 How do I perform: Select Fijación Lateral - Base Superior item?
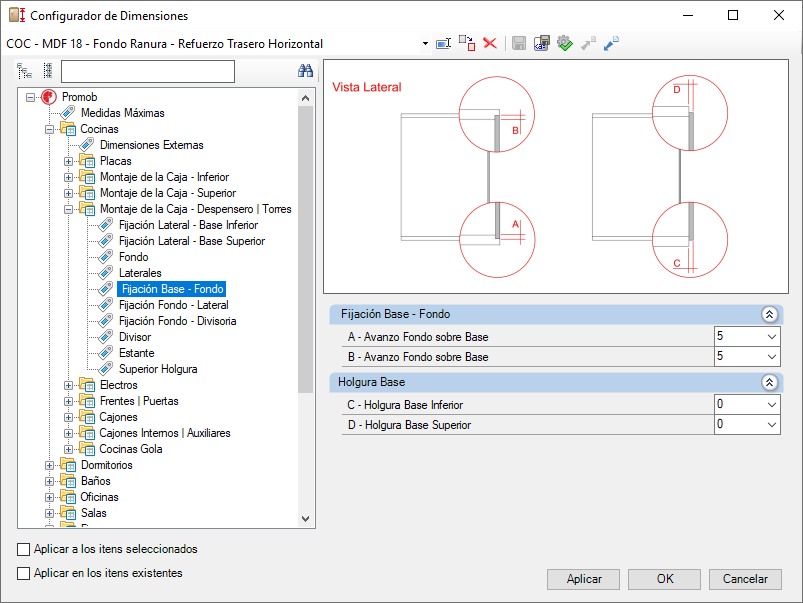pos(192,241)
